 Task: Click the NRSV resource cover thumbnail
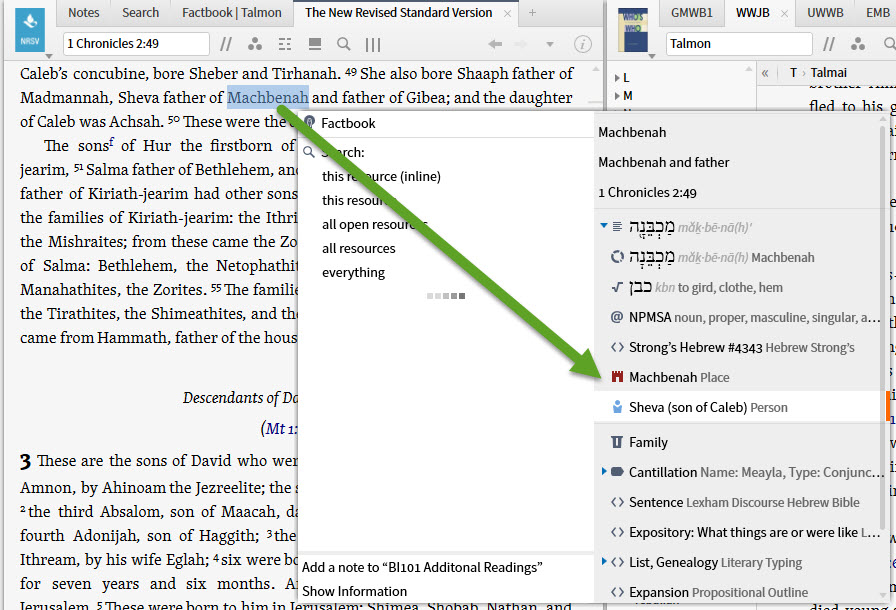[29, 31]
